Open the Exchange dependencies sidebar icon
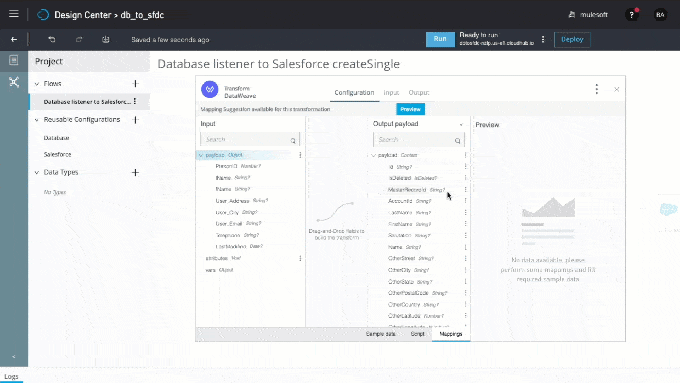The image size is (680, 383). (x=14, y=82)
